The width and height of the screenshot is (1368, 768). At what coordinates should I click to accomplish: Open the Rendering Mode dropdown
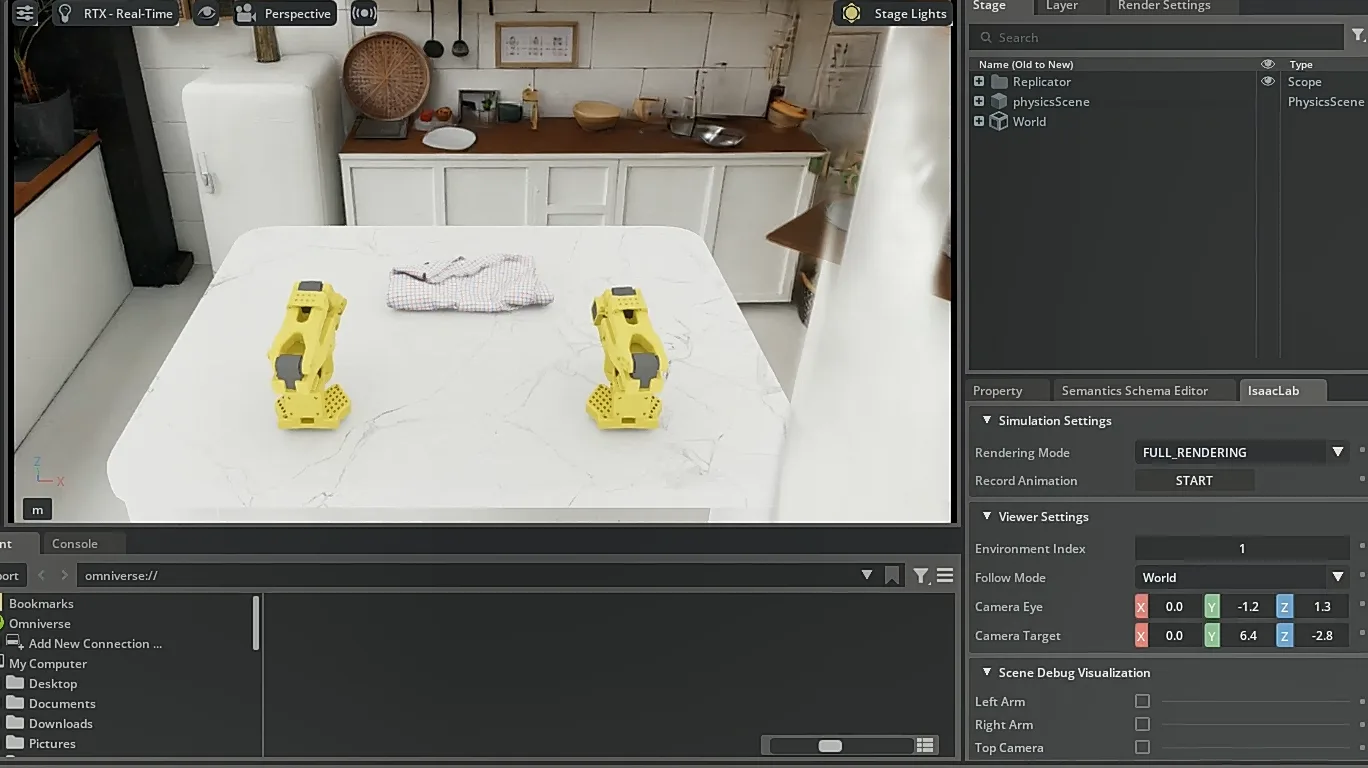1242,452
